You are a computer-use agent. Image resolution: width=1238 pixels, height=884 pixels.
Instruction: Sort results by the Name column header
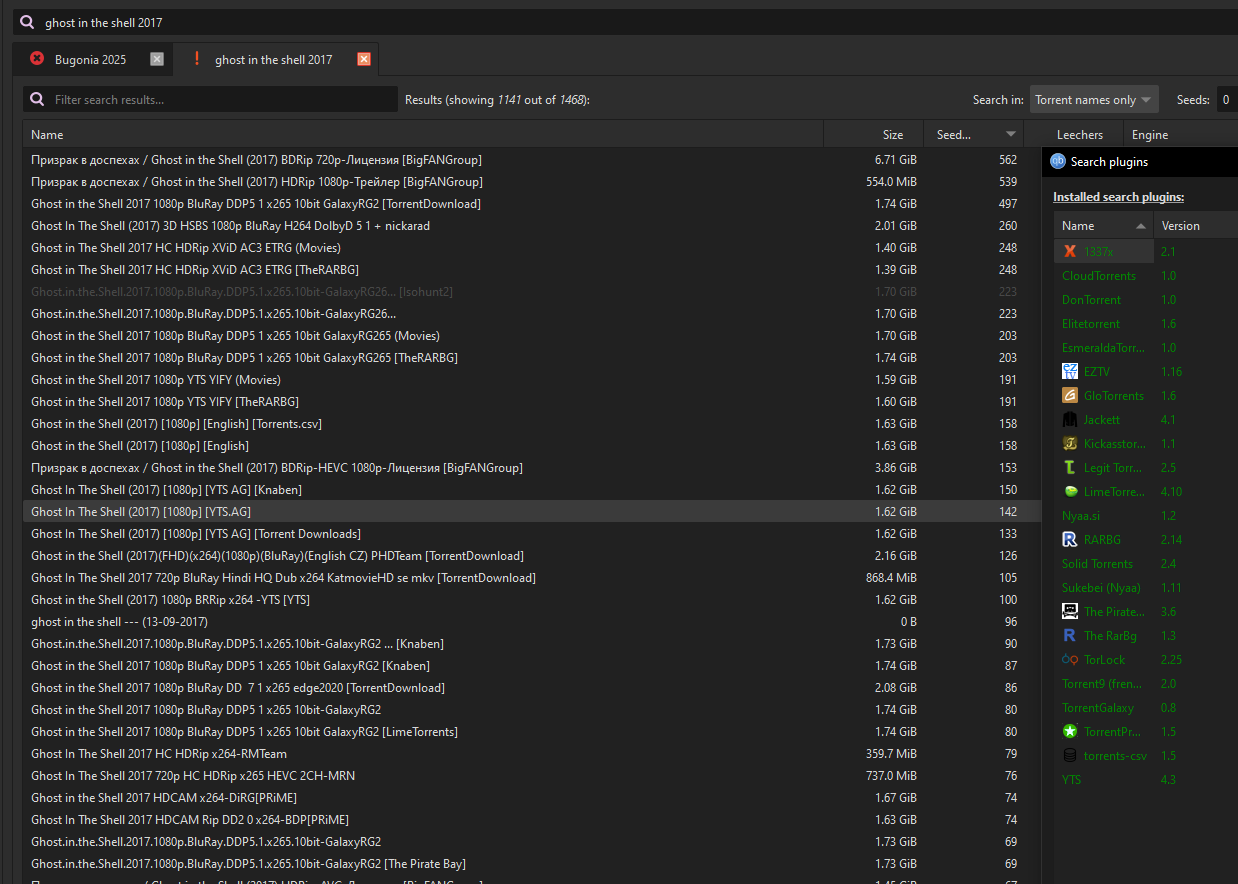(423, 134)
